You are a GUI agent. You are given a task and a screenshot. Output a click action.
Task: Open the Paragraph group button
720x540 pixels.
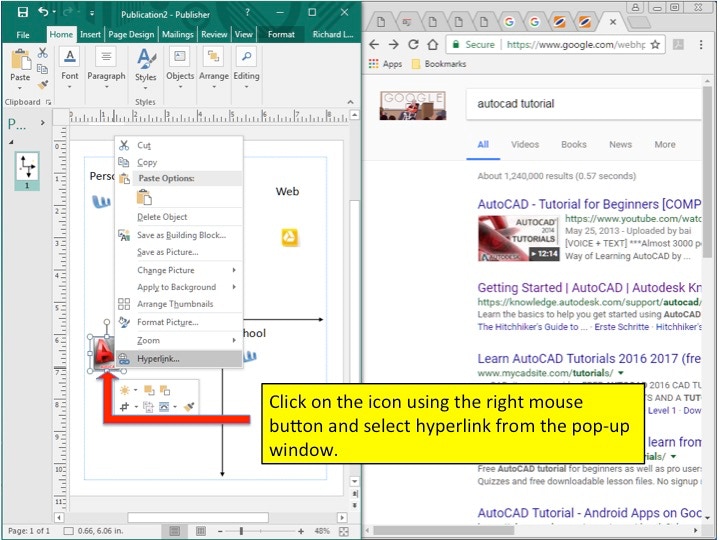click(x=106, y=67)
